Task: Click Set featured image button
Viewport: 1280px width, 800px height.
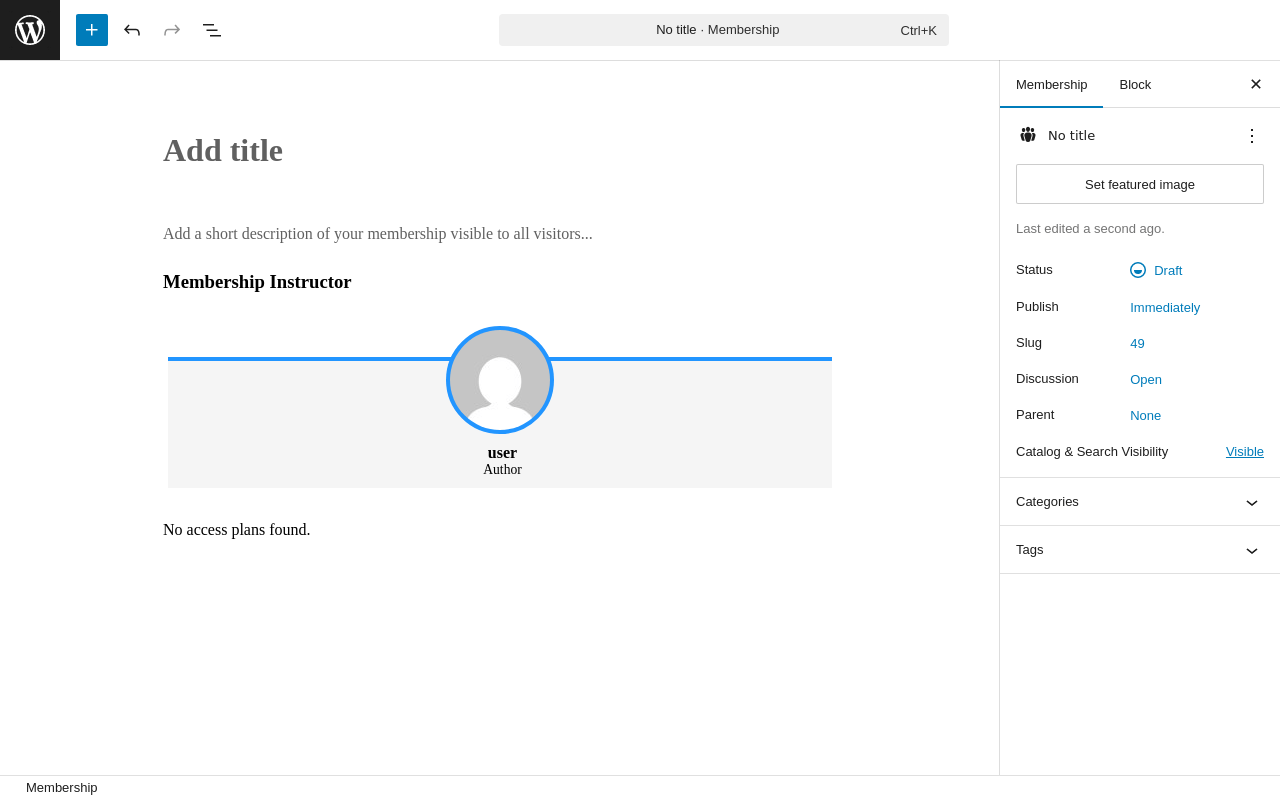Action: 1139,184
